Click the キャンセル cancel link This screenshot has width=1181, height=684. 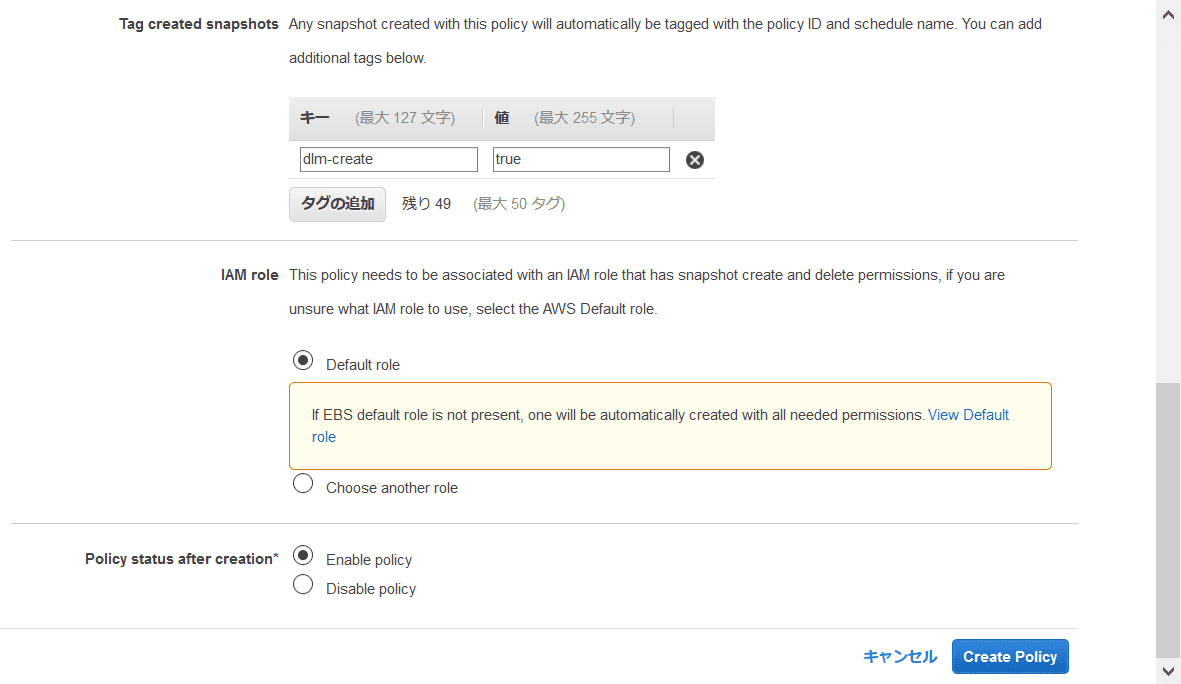(900, 657)
